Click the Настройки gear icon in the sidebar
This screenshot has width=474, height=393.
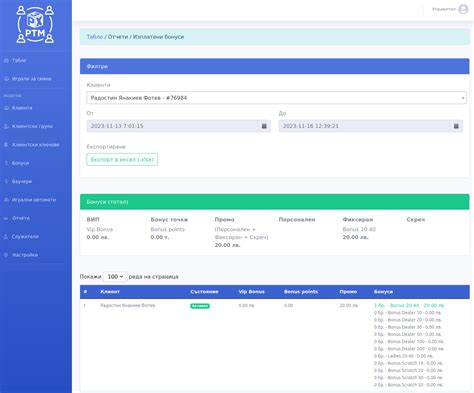click(6, 255)
